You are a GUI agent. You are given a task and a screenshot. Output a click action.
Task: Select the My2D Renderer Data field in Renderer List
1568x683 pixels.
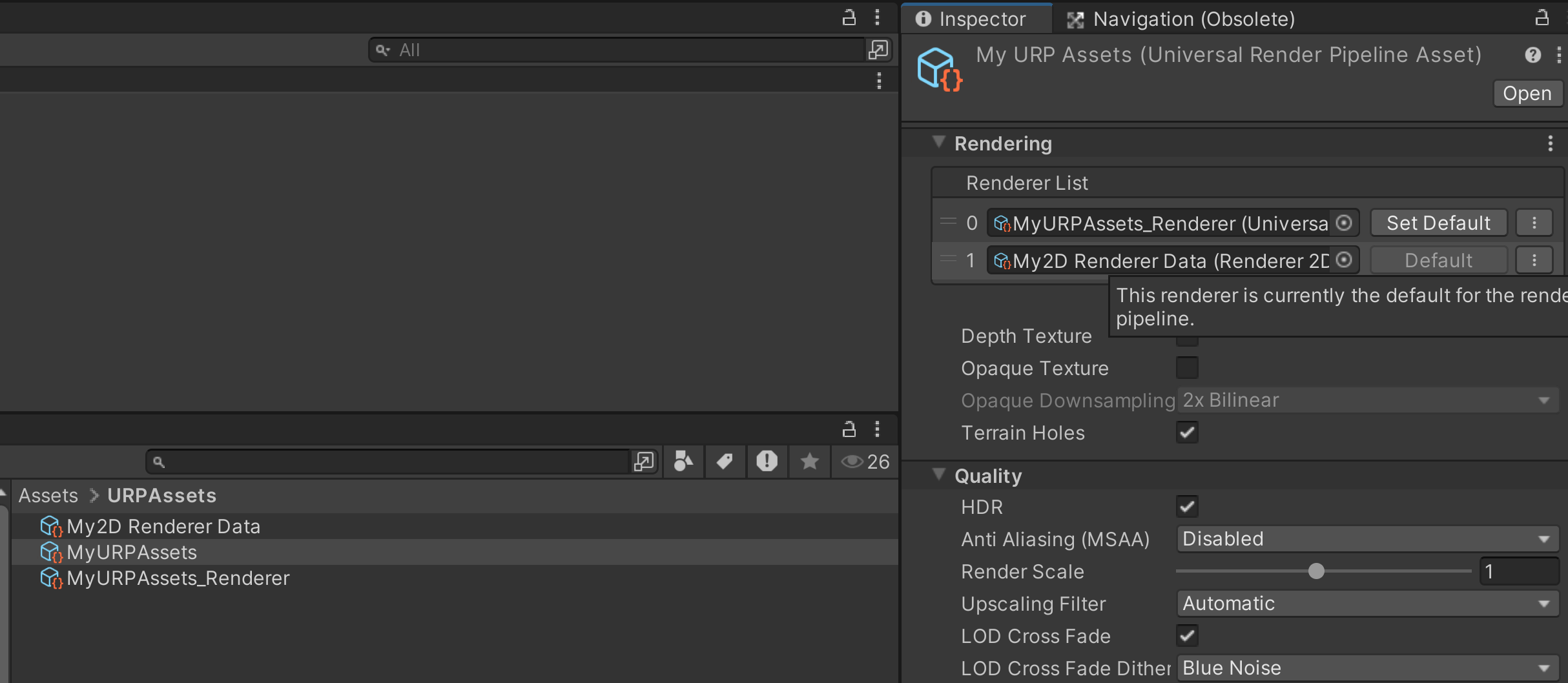pos(1173,260)
